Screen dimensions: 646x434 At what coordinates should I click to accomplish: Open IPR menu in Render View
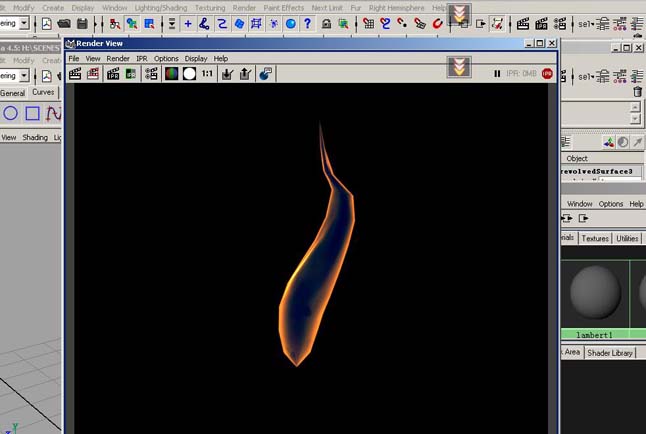tap(142, 59)
